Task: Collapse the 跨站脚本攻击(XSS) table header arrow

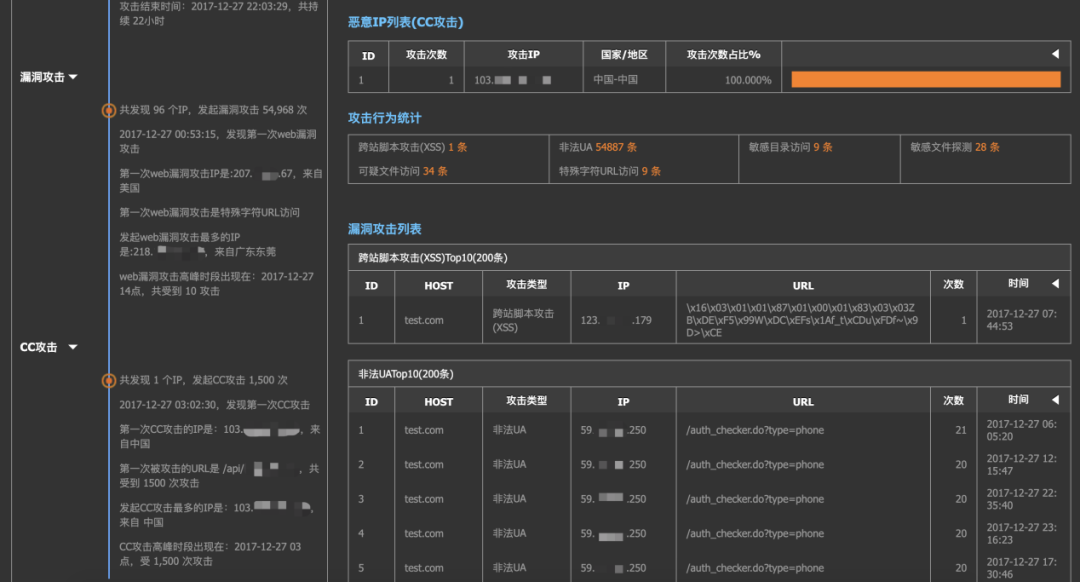Action: pyautogui.click(x=1055, y=284)
